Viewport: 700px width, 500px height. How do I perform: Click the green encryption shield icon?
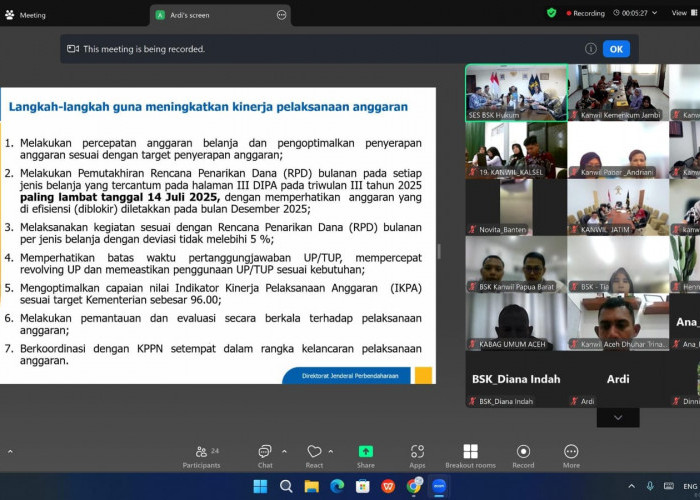click(551, 13)
